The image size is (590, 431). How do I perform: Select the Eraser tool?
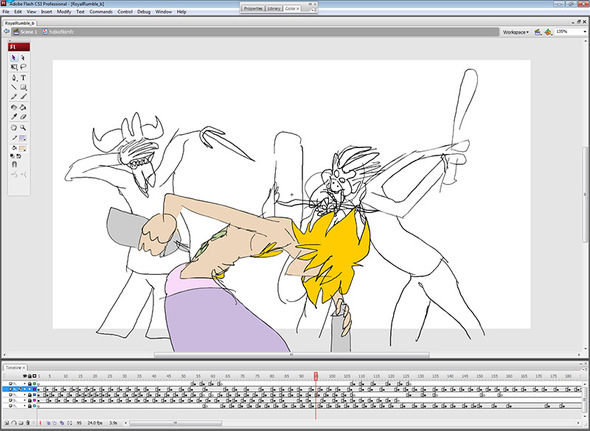point(23,117)
